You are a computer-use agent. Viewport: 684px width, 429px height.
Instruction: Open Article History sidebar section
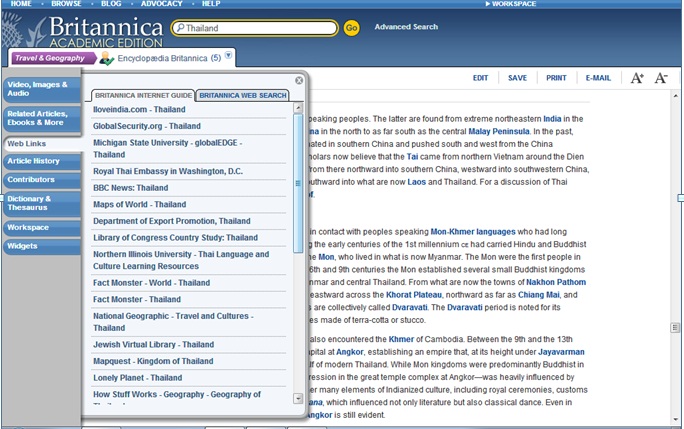42,161
